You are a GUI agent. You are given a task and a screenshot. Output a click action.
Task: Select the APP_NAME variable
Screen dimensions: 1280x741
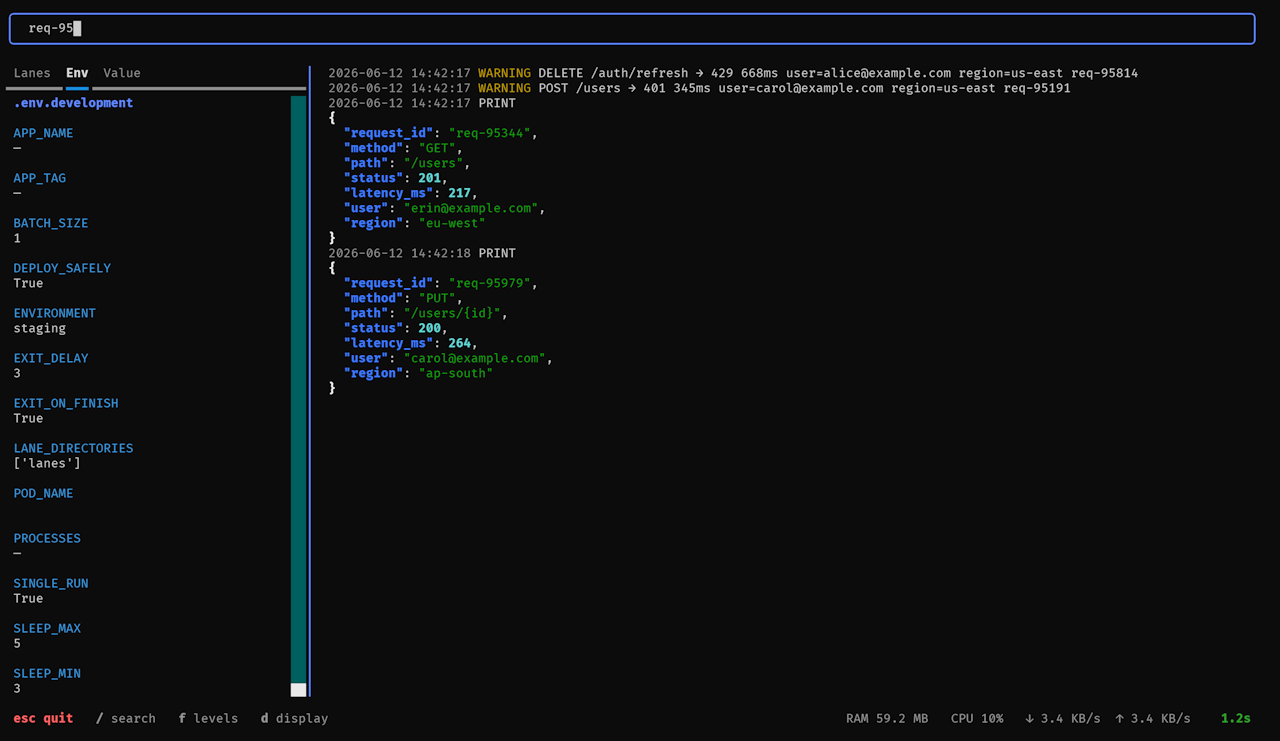click(43, 133)
